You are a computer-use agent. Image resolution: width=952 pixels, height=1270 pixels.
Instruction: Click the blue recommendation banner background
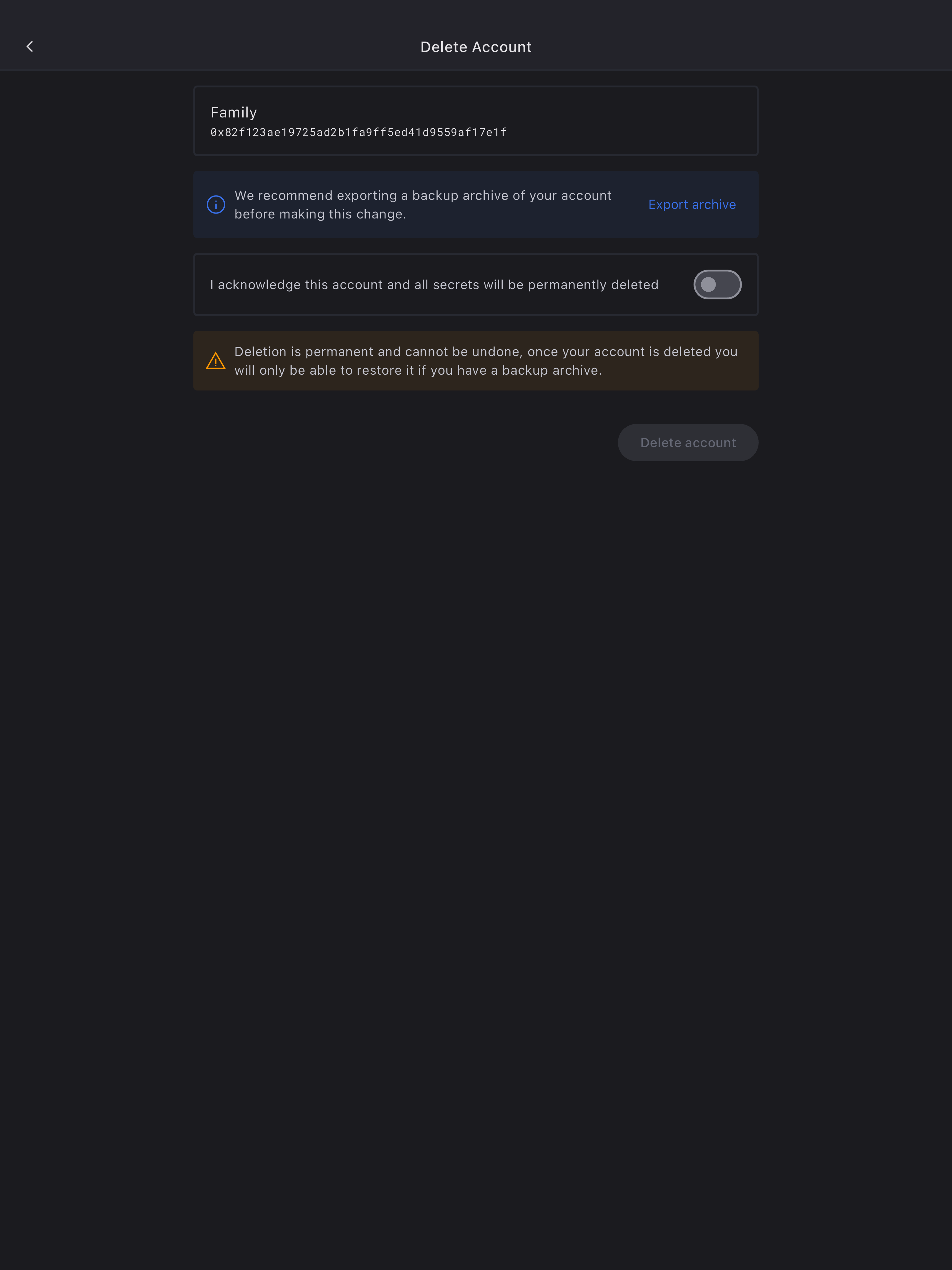pyautogui.click(x=476, y=205)
